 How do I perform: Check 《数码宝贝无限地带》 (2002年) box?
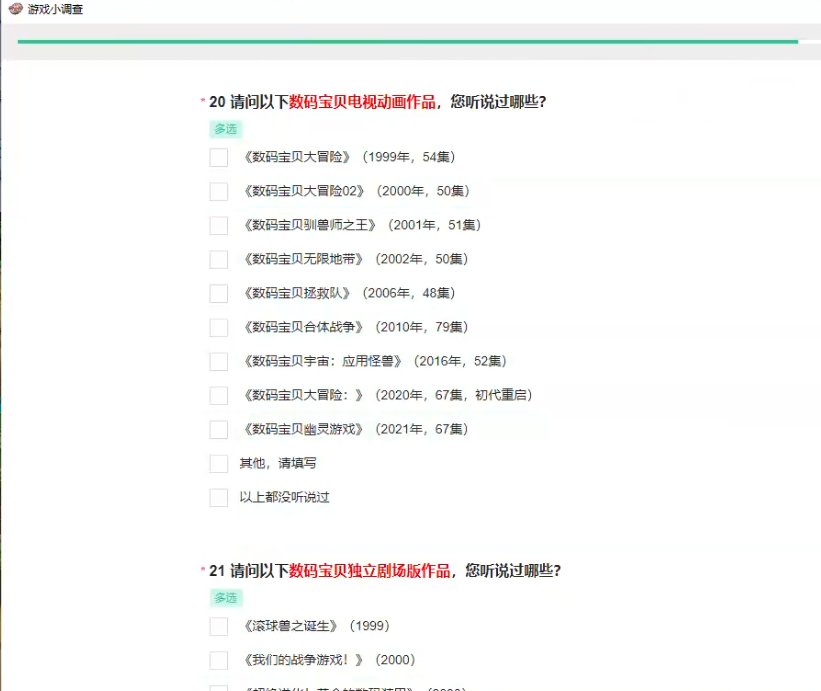click(218, 259)
